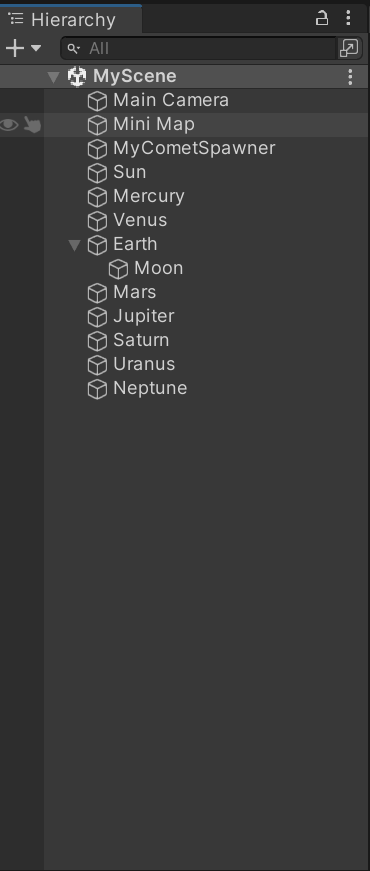Screen dimensions: 370x871
Task: Switch to the Hierarchy tab
Action: pos(71,19)
